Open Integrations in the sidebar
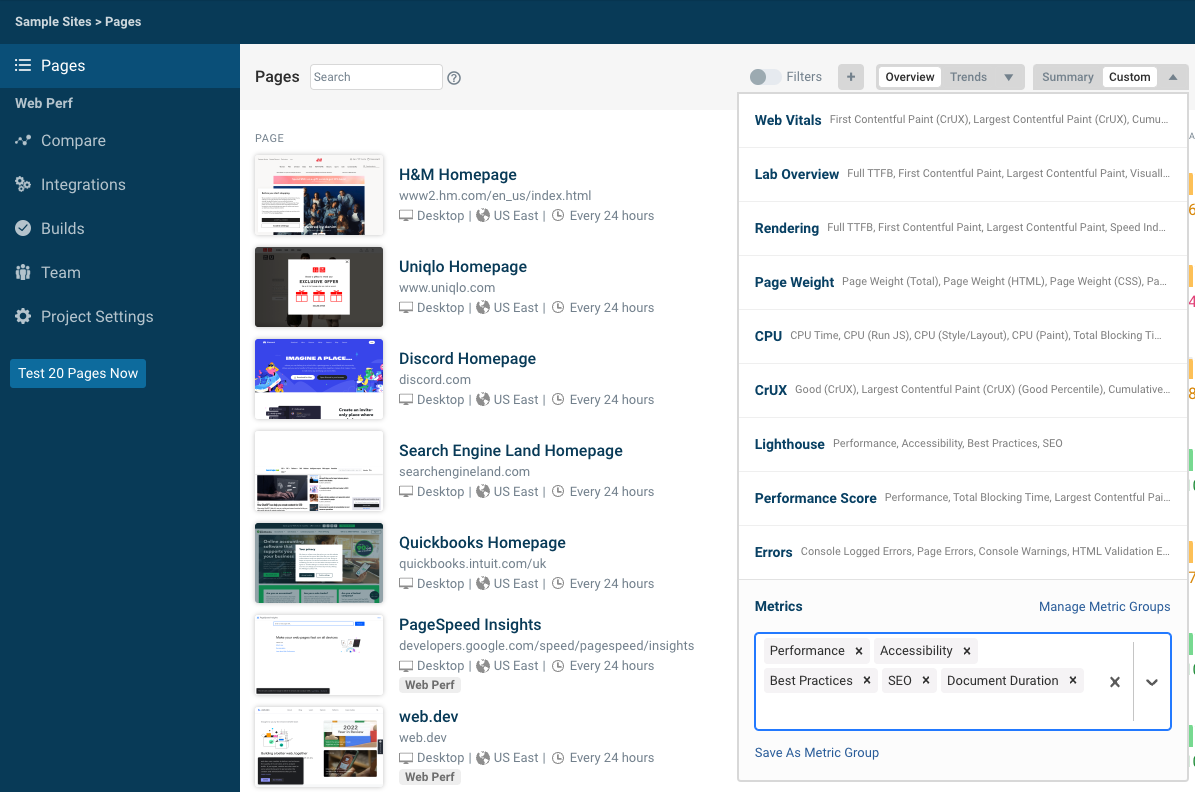1195x792 pixels. point(120,184)
